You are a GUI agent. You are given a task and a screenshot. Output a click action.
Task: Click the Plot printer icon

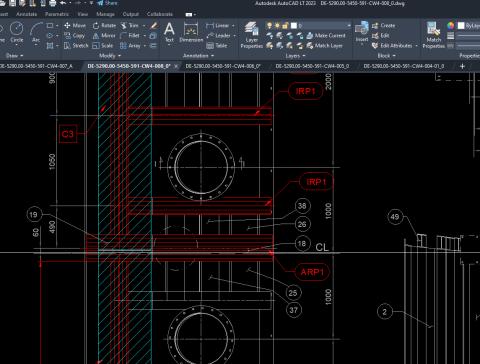(x=53, y=3)
